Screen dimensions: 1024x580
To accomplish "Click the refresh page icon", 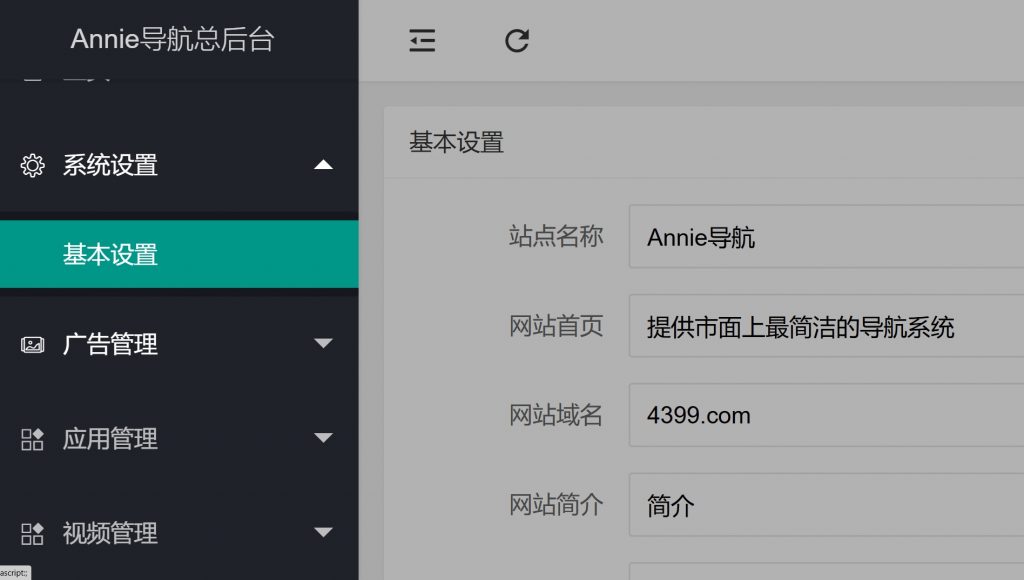I will [517, 40].
